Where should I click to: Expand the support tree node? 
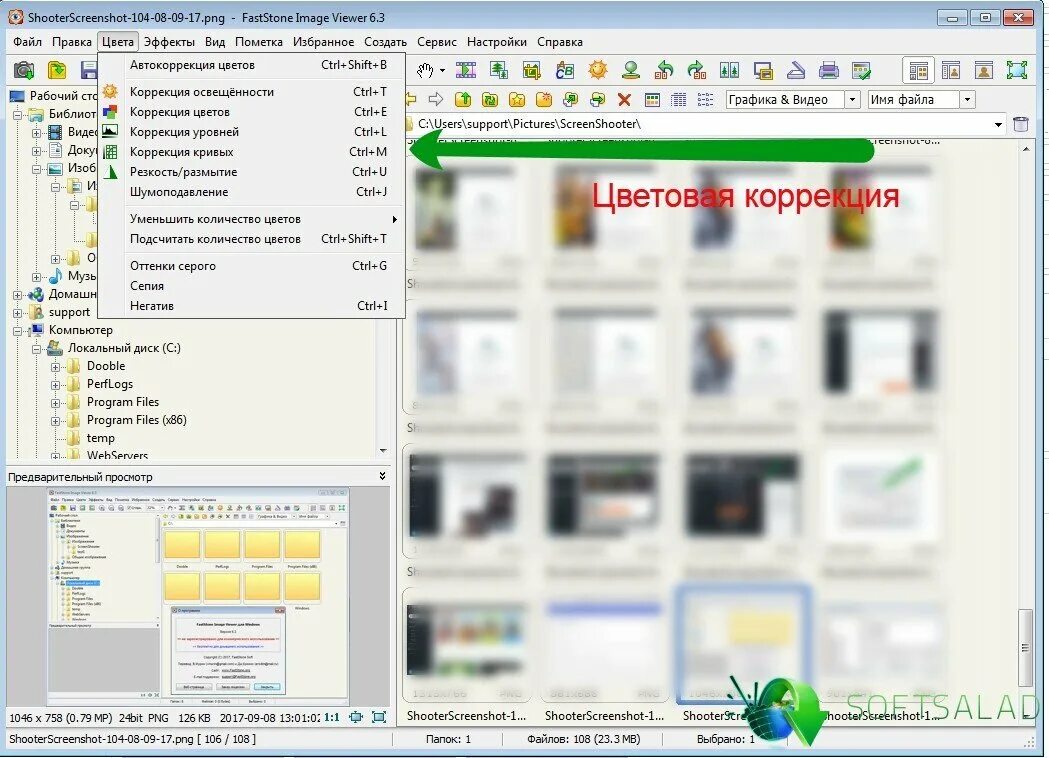pos(18,312)
